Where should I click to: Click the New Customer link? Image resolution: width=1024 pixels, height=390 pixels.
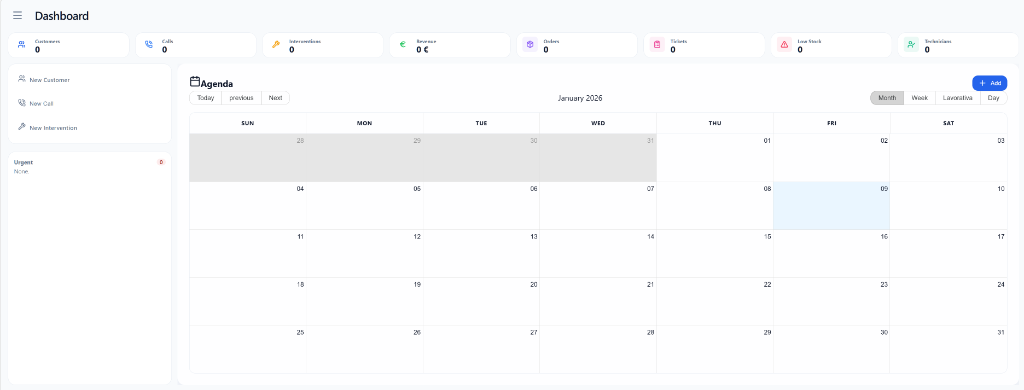point(50,80)
